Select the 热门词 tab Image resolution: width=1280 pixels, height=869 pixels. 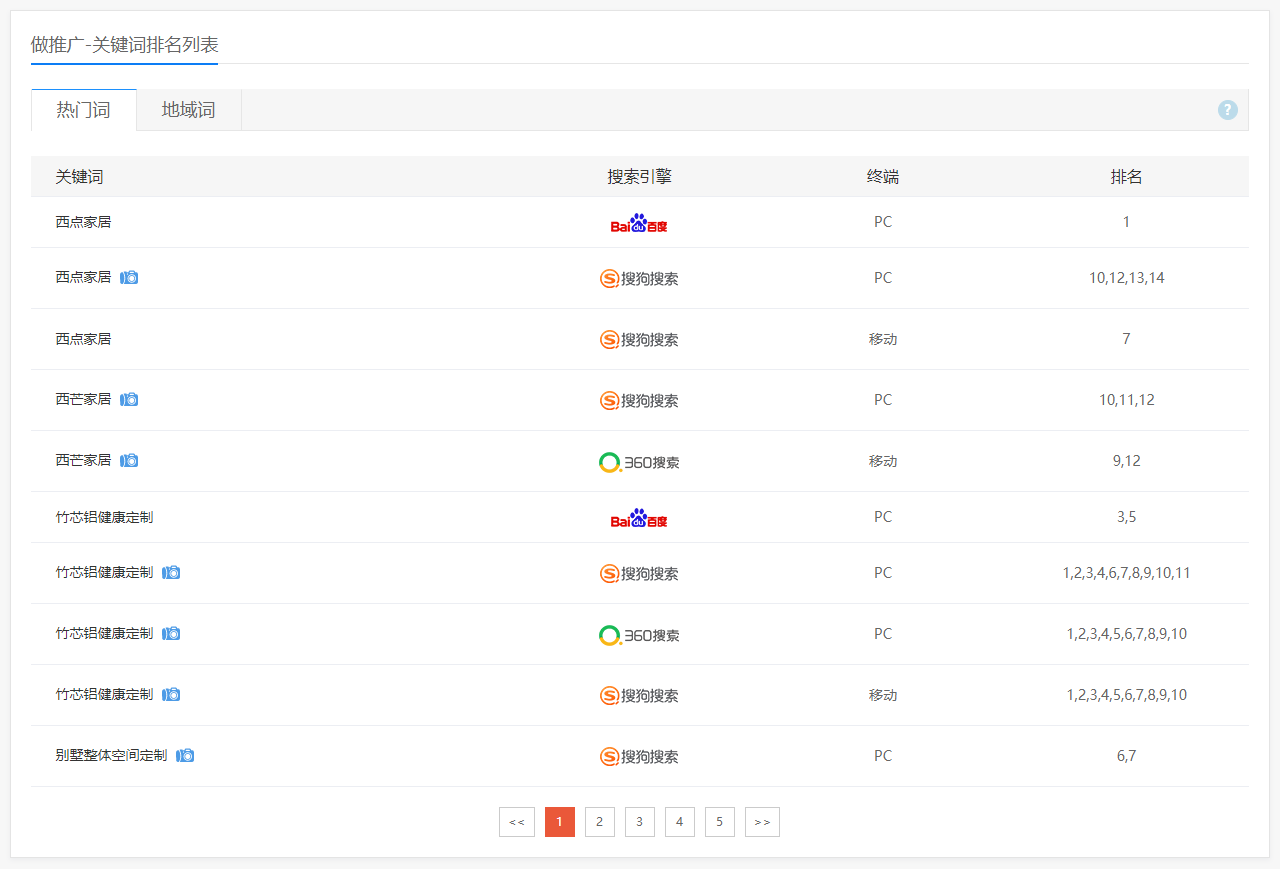click(x=83, y=110)
